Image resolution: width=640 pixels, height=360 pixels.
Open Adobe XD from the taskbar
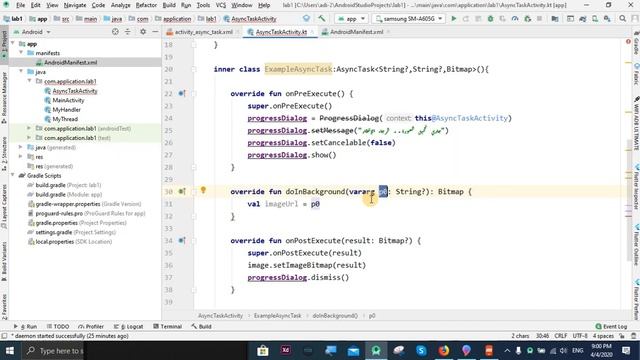click(x=285, y=351)
